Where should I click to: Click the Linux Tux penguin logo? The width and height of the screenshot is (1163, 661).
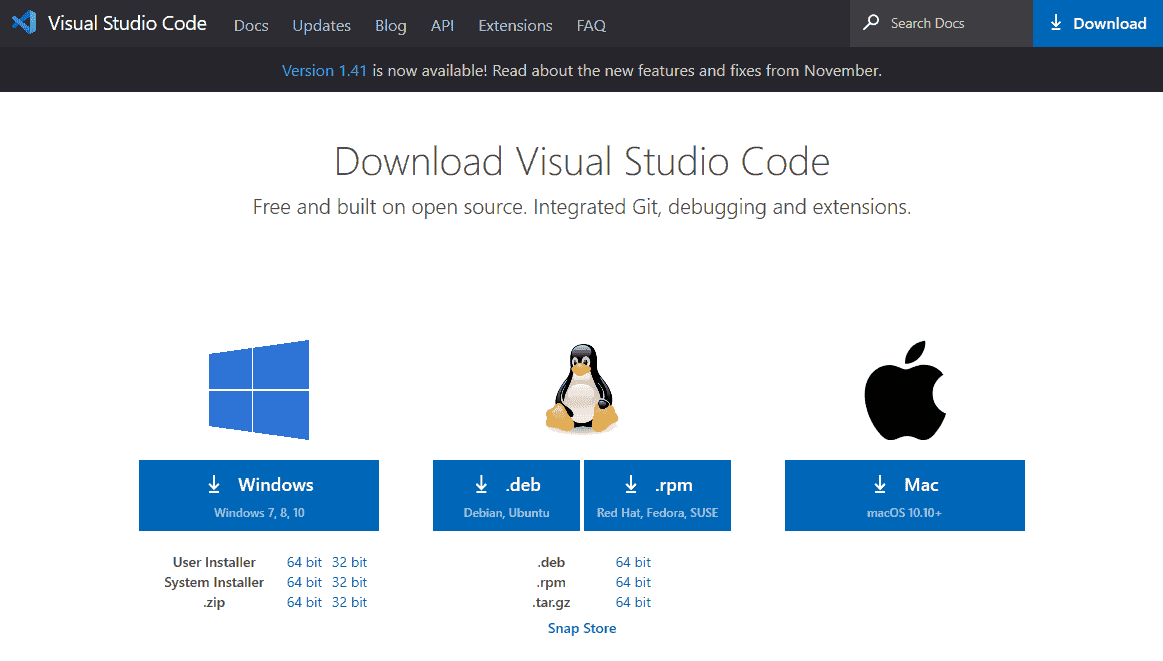pos(582,388)
